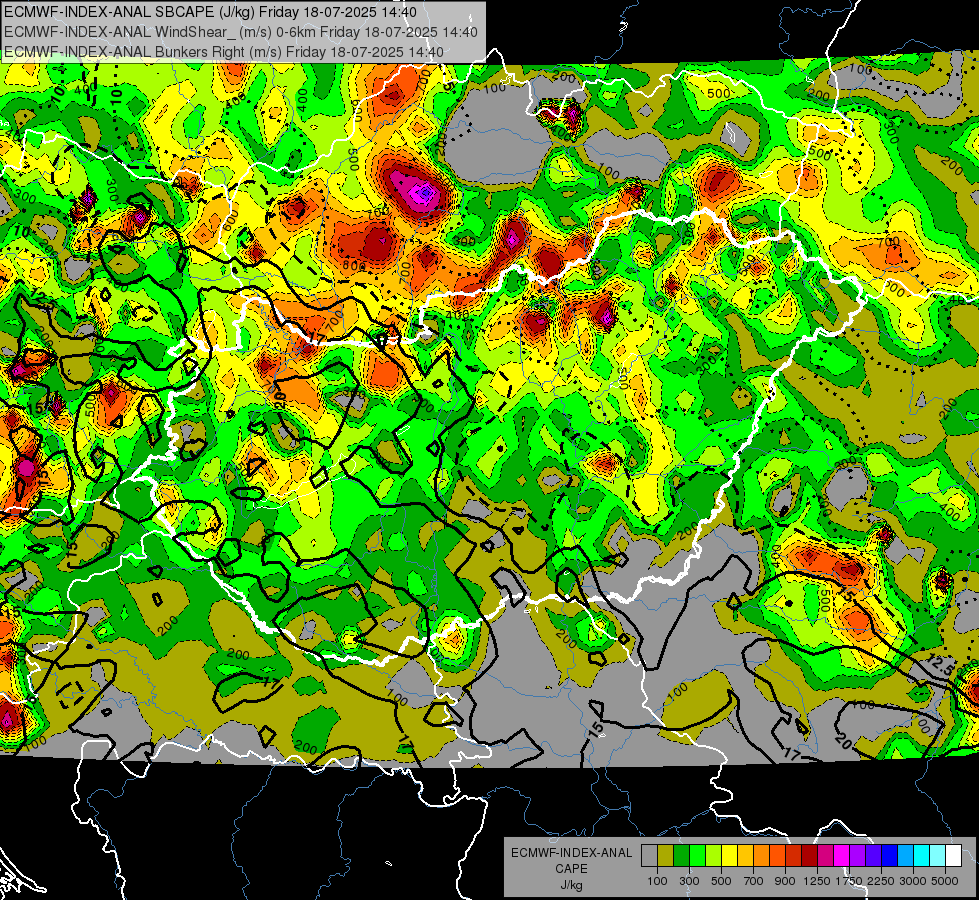979x900 pixels.
Task: Pick the olive legend swatch
Action: pyautogui.click(x=665, y=856)
